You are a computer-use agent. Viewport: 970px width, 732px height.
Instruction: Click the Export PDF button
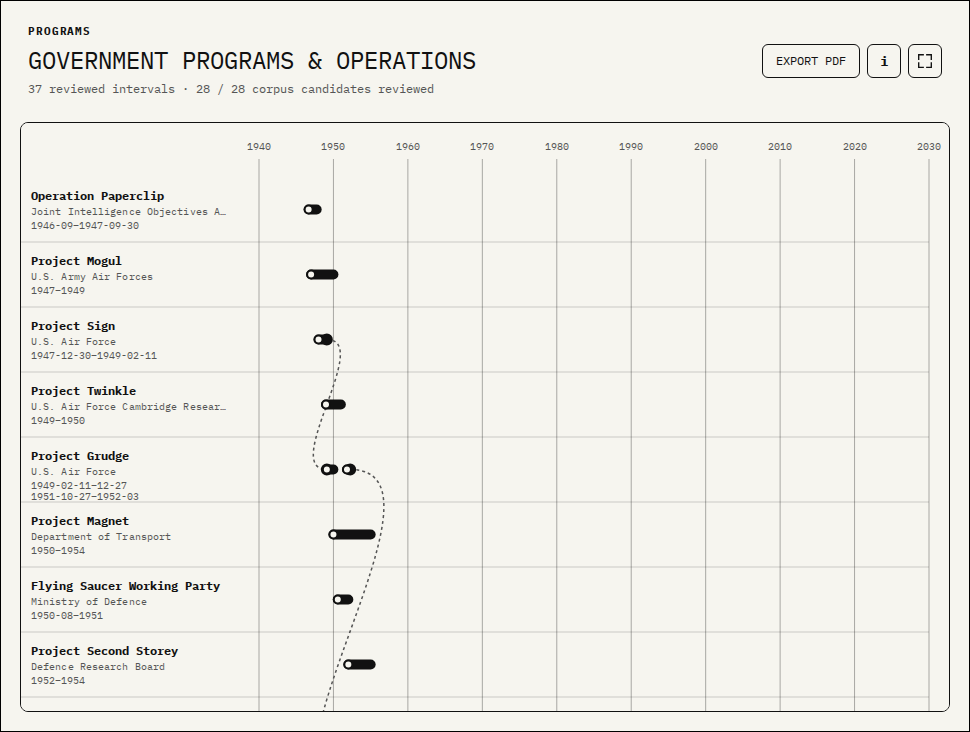pos(810,61)
